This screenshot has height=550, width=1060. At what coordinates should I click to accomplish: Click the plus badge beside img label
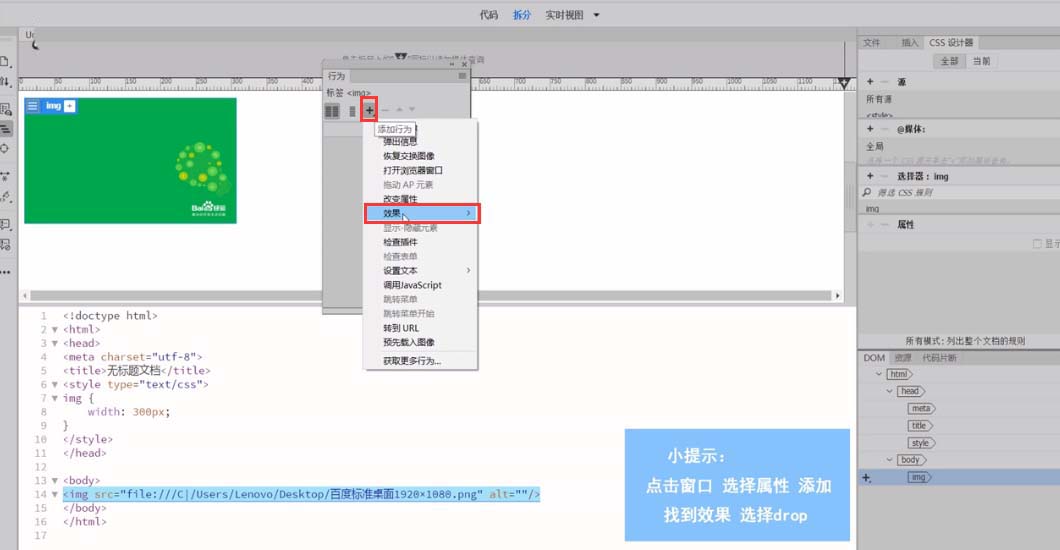click(70, 106)
